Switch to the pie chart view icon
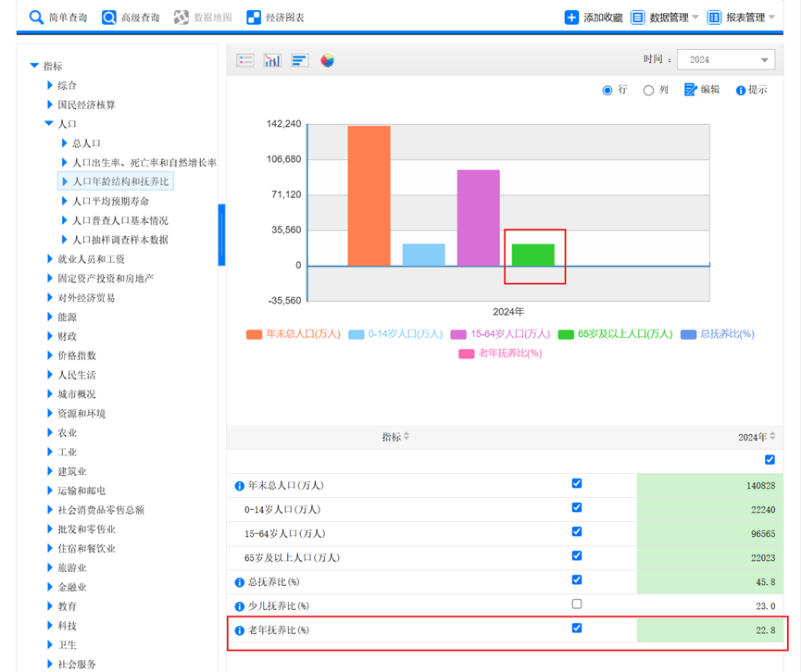 click(x=327, y=61)
